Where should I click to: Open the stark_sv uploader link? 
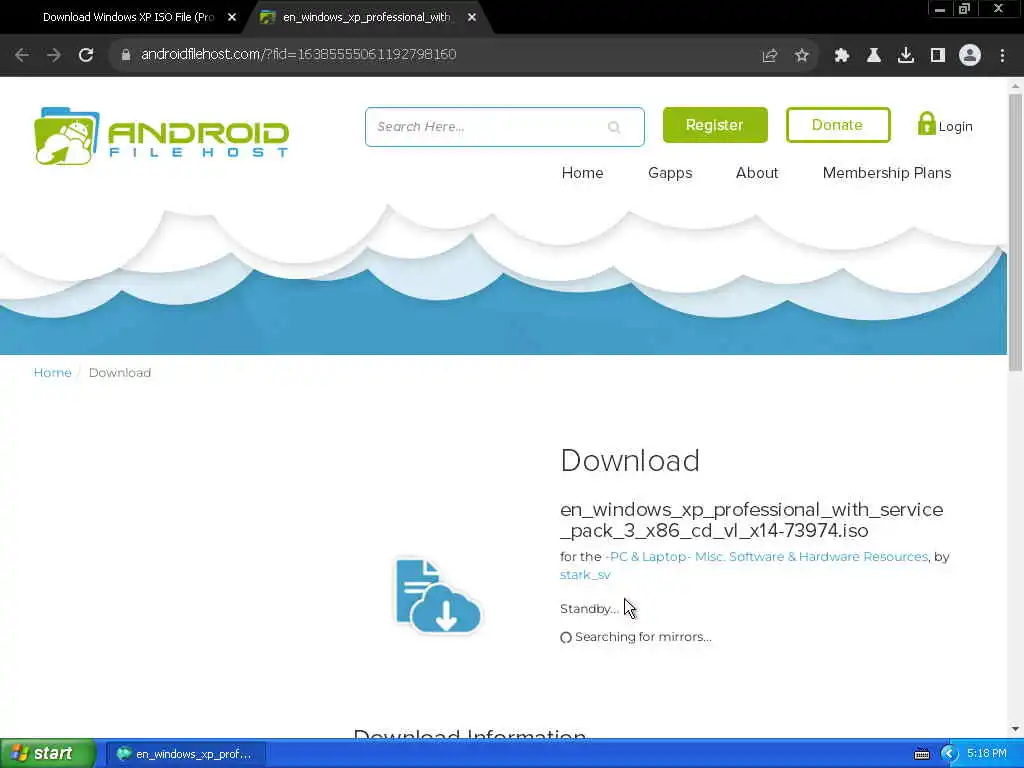(x=585, y=575)
